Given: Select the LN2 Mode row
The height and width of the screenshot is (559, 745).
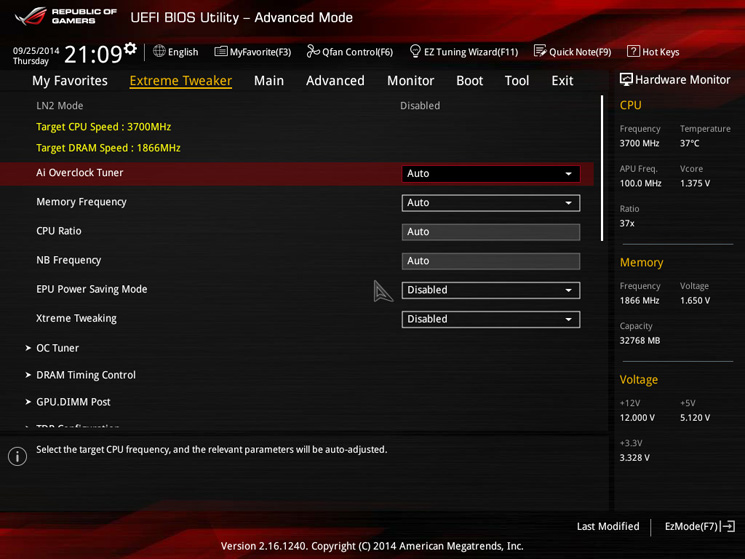Looking at the screenshot, I should [x=297, y=105].
